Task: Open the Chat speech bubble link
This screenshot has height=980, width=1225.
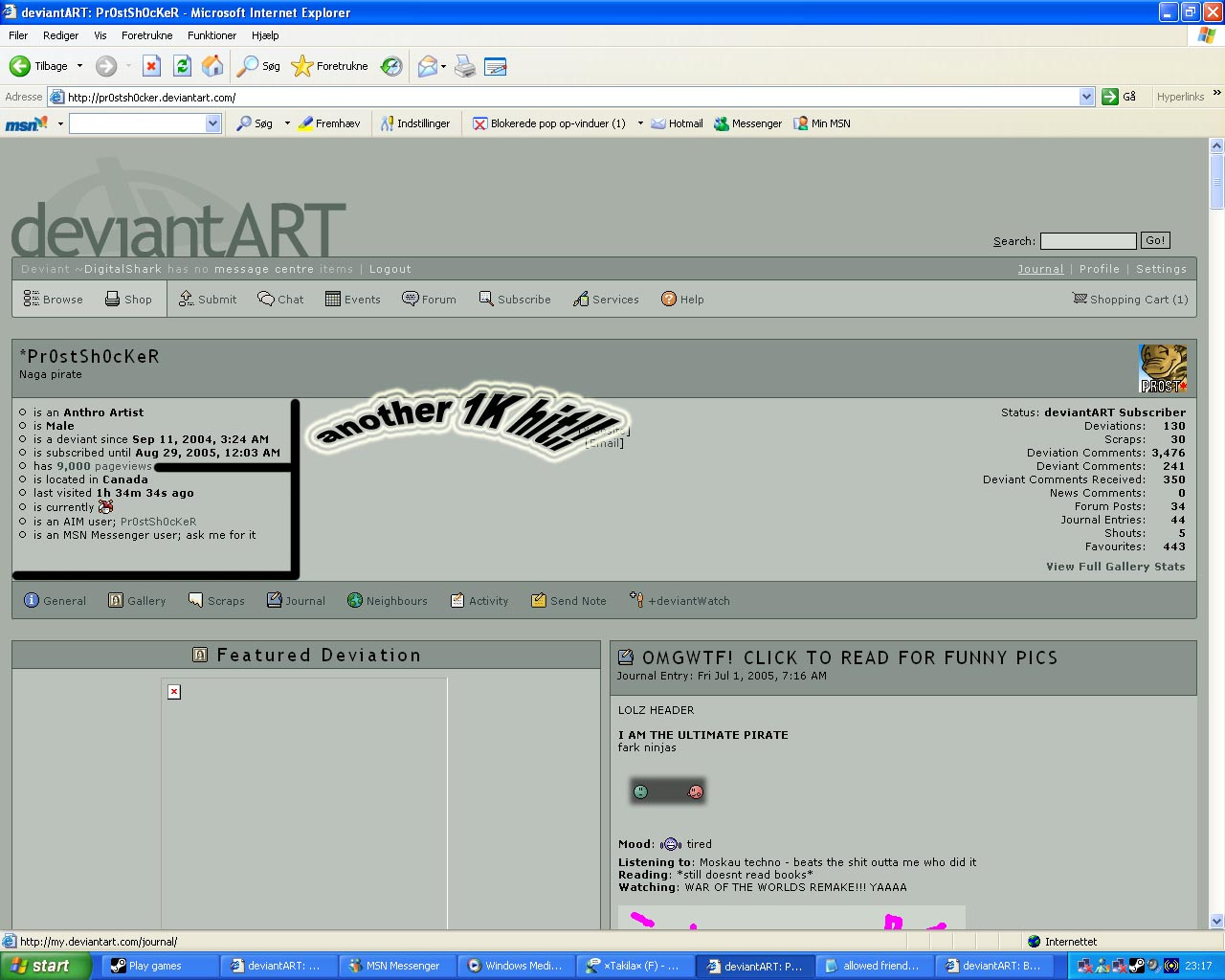Action: tap(280, 300)
